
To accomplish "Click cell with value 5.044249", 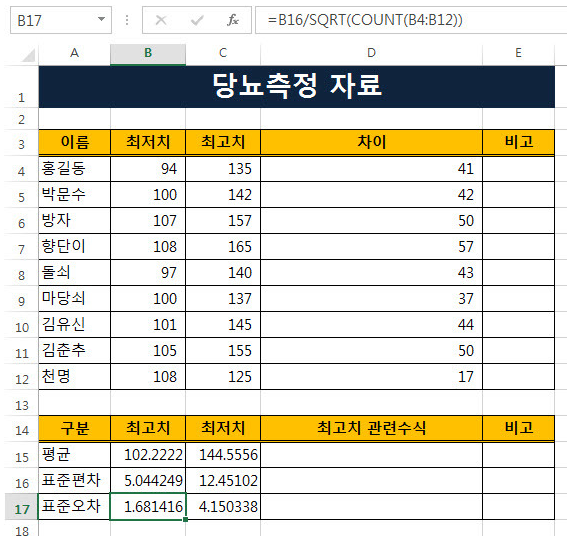I will (x=148, y=481).
